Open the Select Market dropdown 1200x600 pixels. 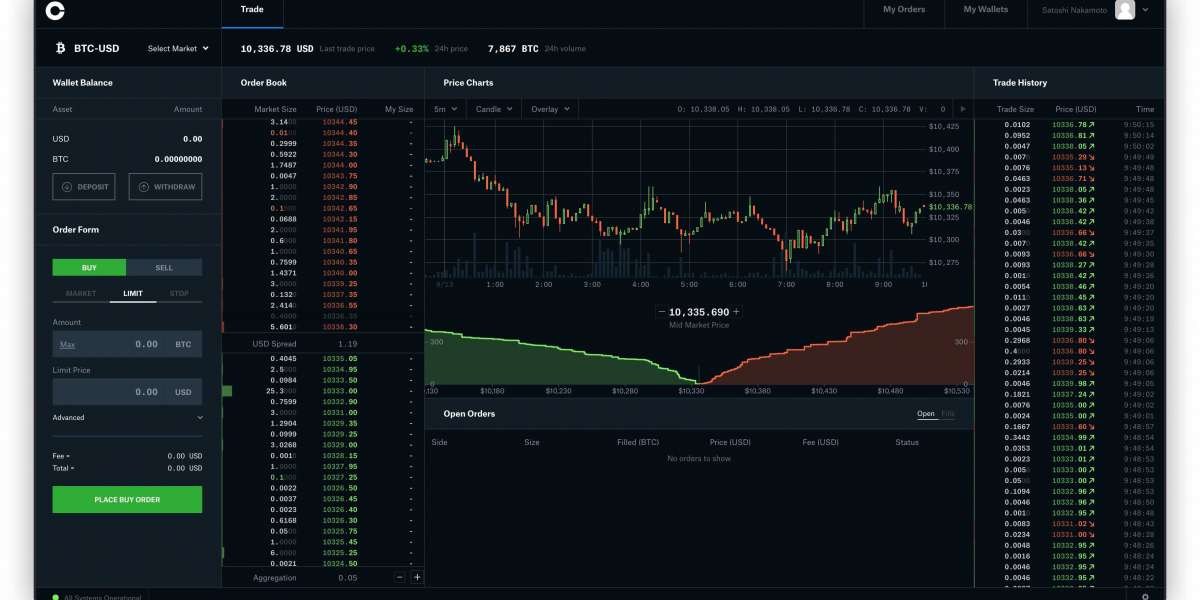(178, 48)
